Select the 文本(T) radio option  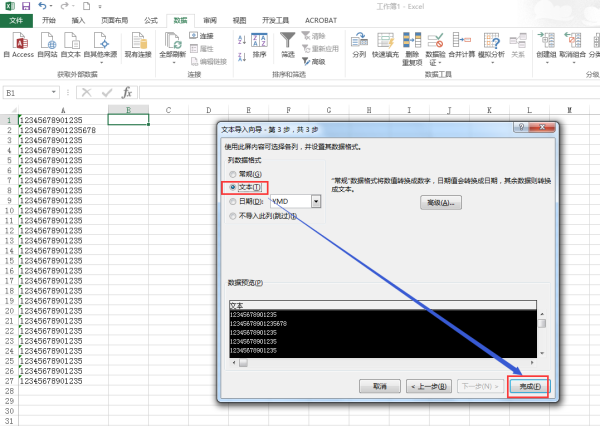coord(235,187)
